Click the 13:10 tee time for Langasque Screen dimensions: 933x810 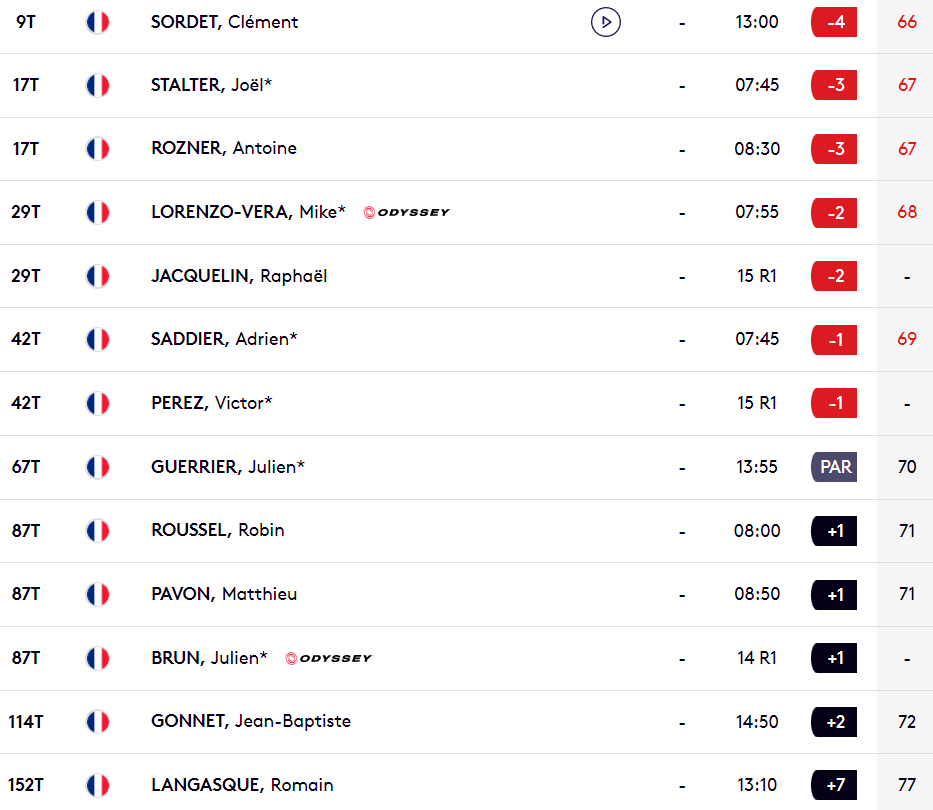click(757, 785)
